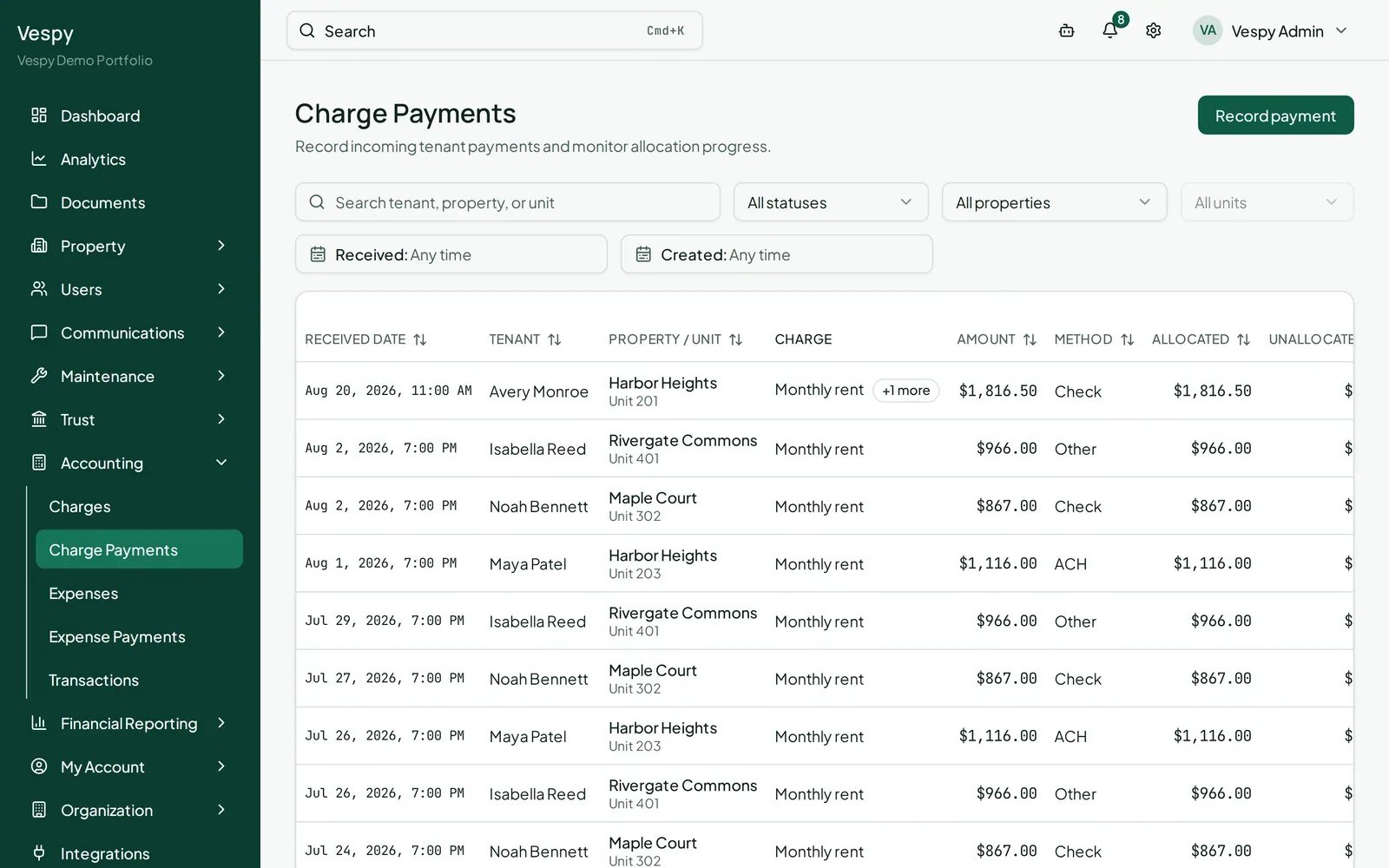Image resolution: width=1389 pixels, height=868 pixels.
Task: Open Received date filter
Action: coord(451,254)
